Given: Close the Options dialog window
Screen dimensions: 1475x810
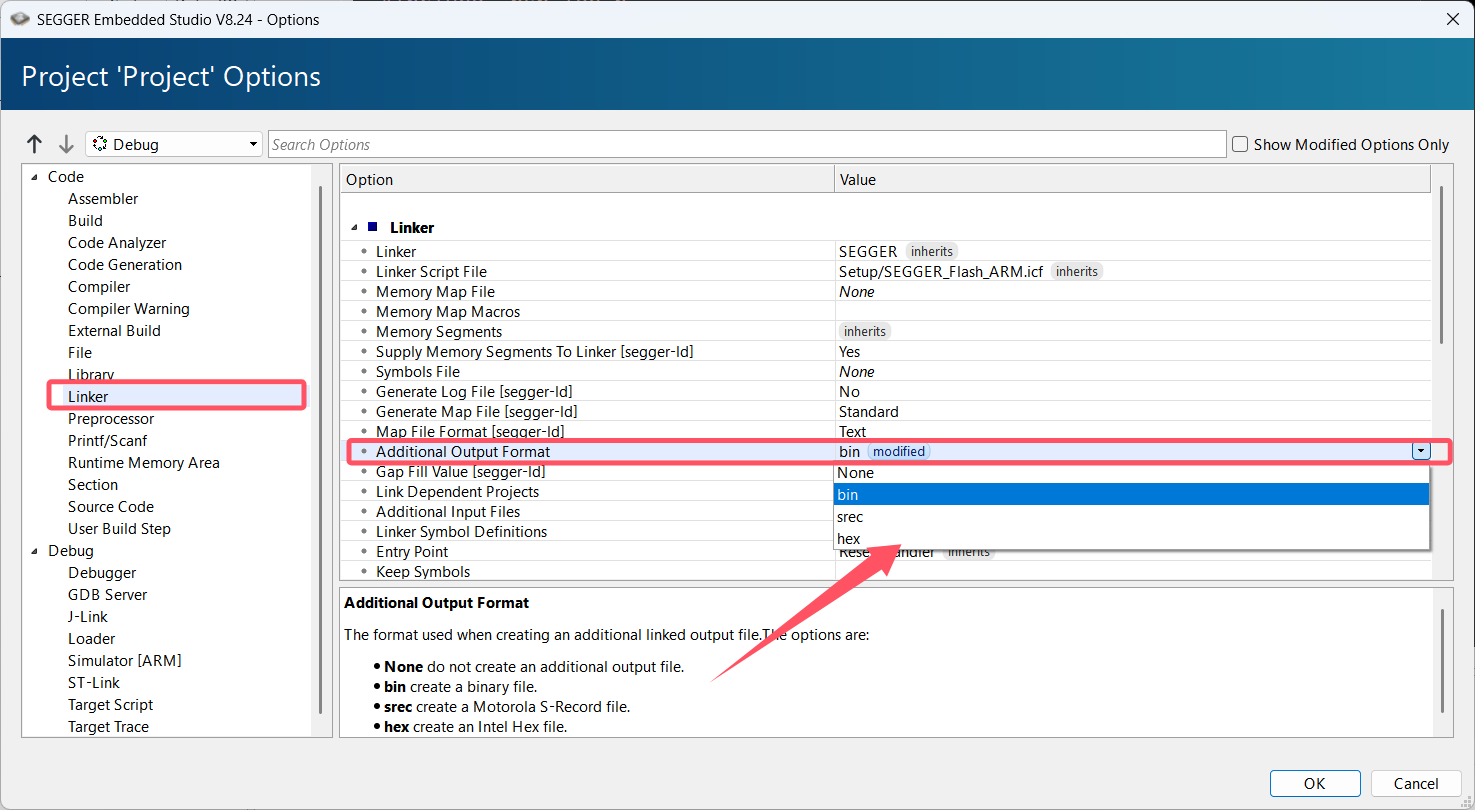Looking at the screenshot, I should click(x=1452, y=19).
